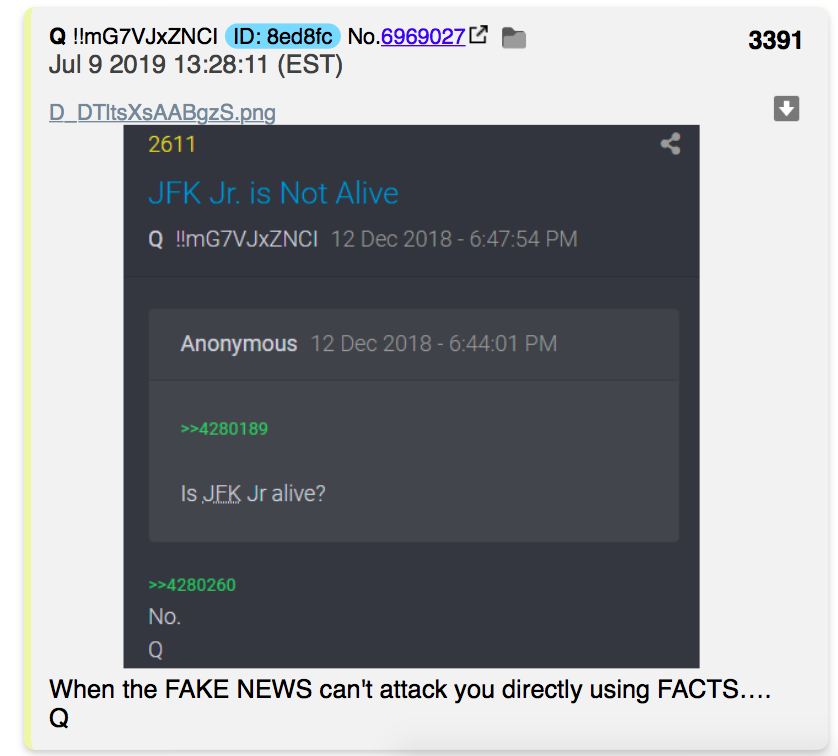Click the embedded screenshot image

411,396
